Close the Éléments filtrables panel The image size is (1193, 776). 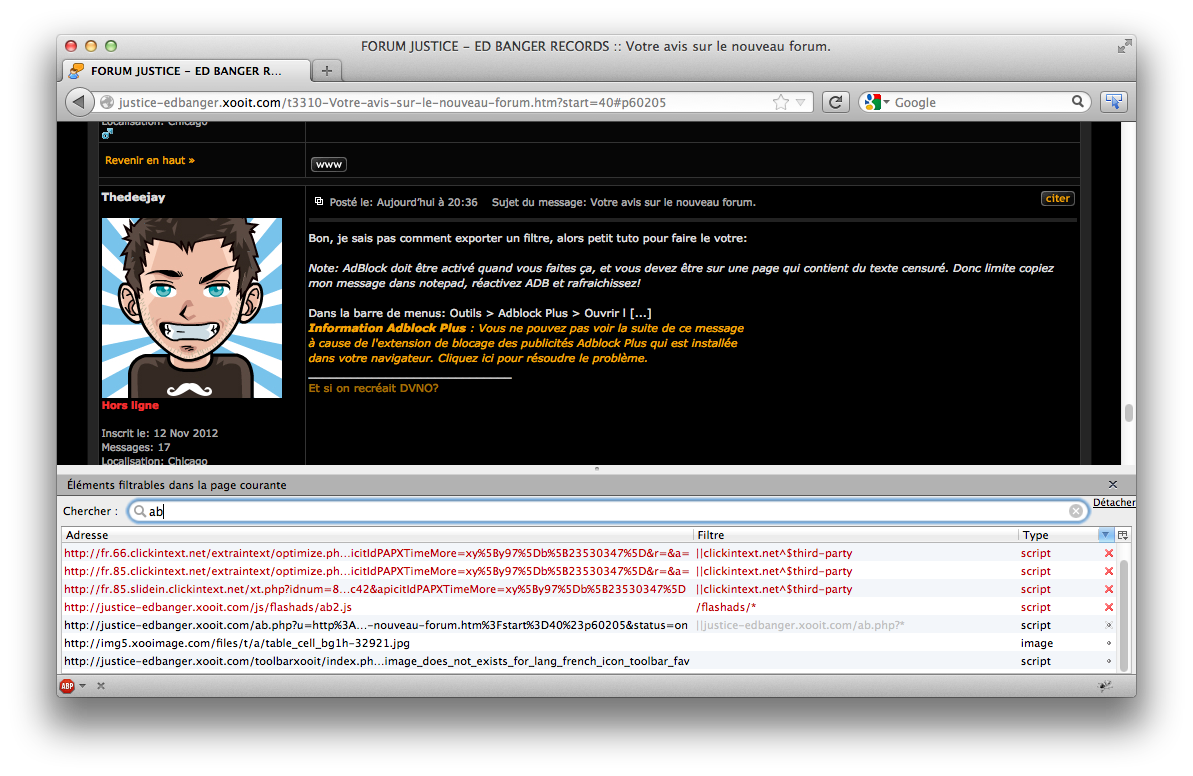(x=1113, y=485)
